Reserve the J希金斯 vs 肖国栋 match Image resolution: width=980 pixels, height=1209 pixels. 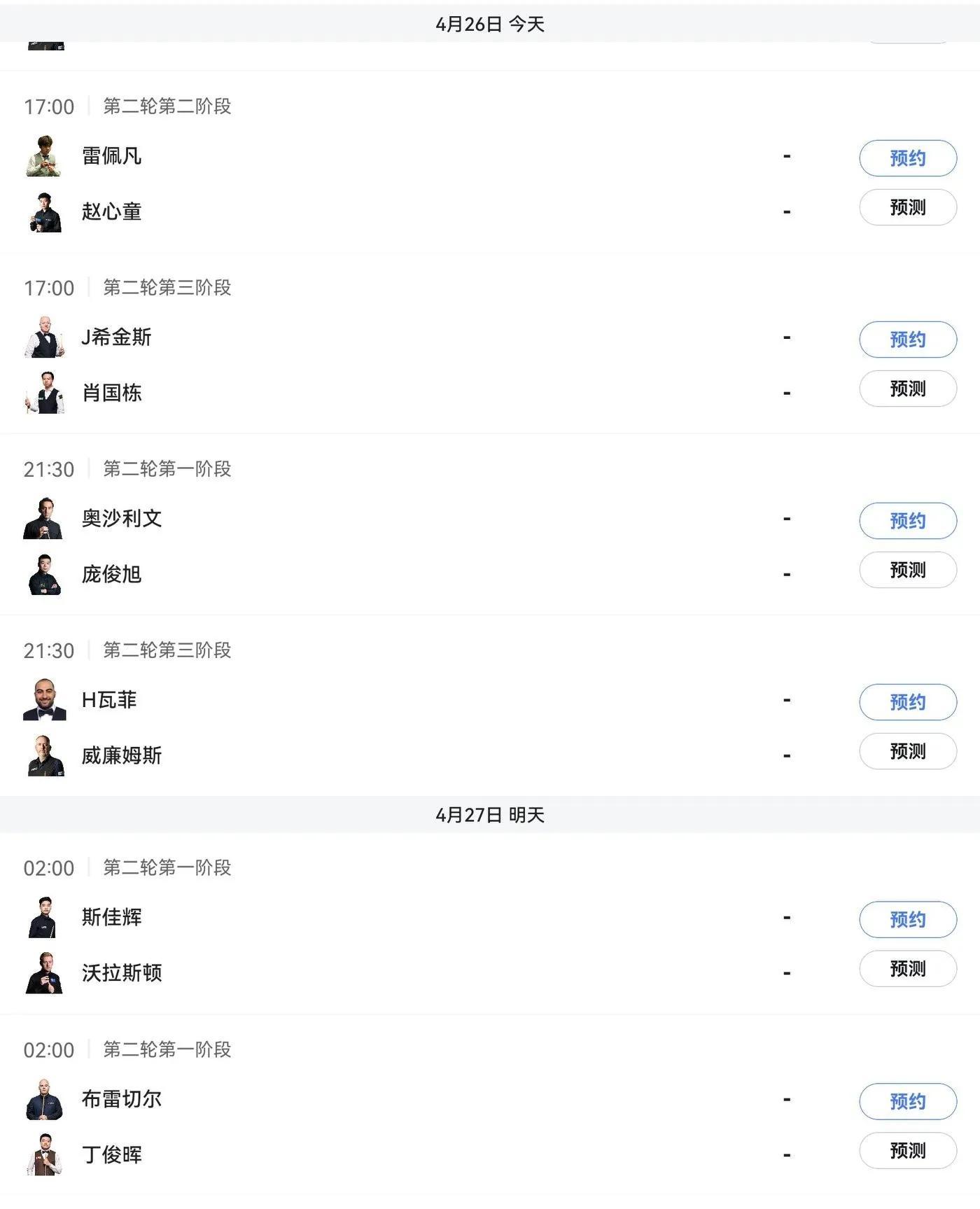908,340
